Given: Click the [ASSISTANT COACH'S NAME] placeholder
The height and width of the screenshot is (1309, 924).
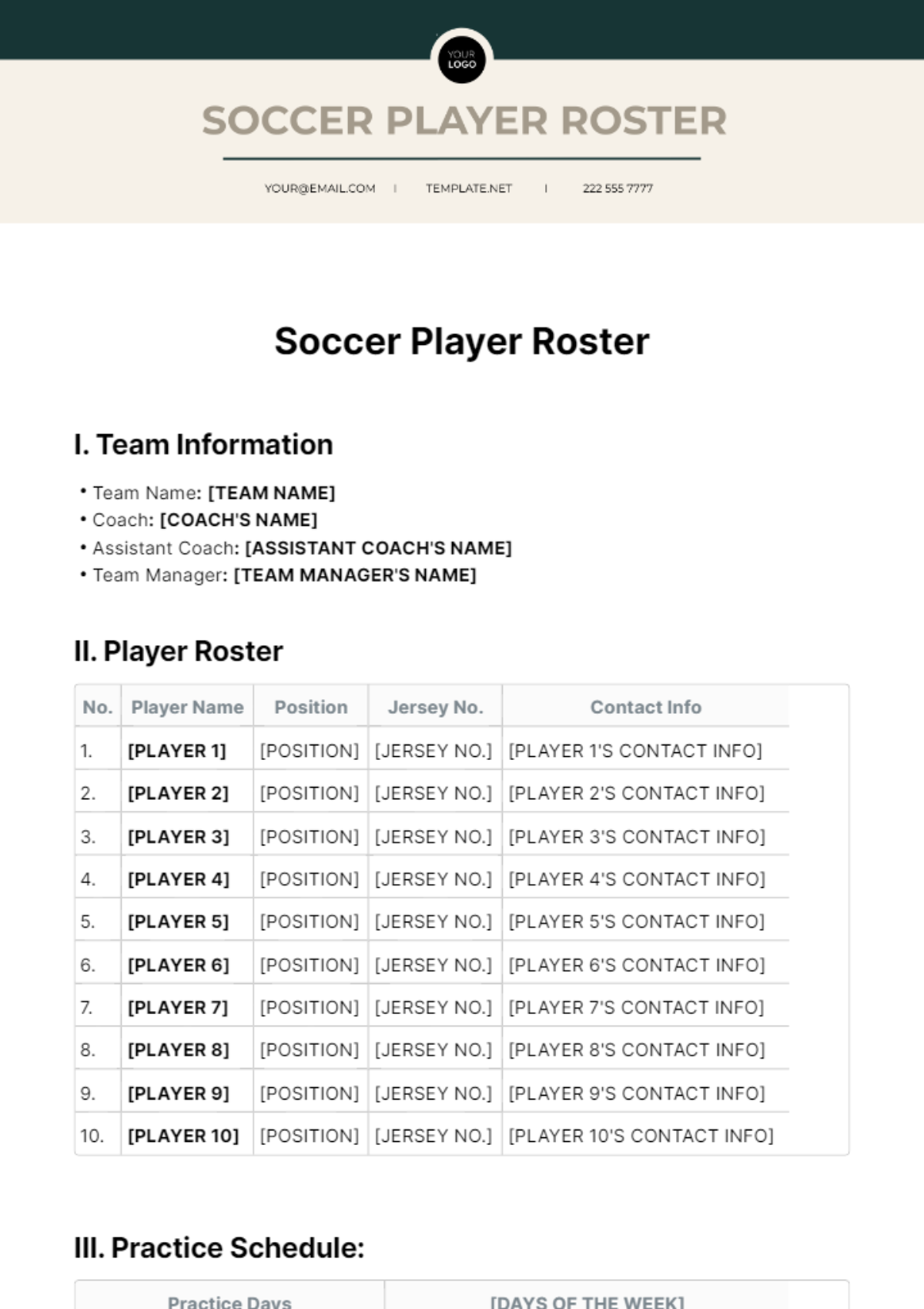Looking at the screenshot, I should [x=378, y=548].
